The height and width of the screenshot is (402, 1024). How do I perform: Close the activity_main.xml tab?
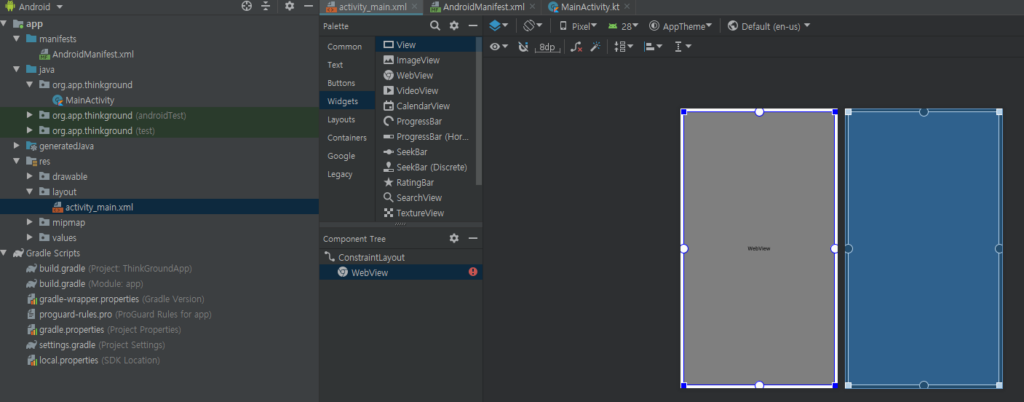coord(414,7)
